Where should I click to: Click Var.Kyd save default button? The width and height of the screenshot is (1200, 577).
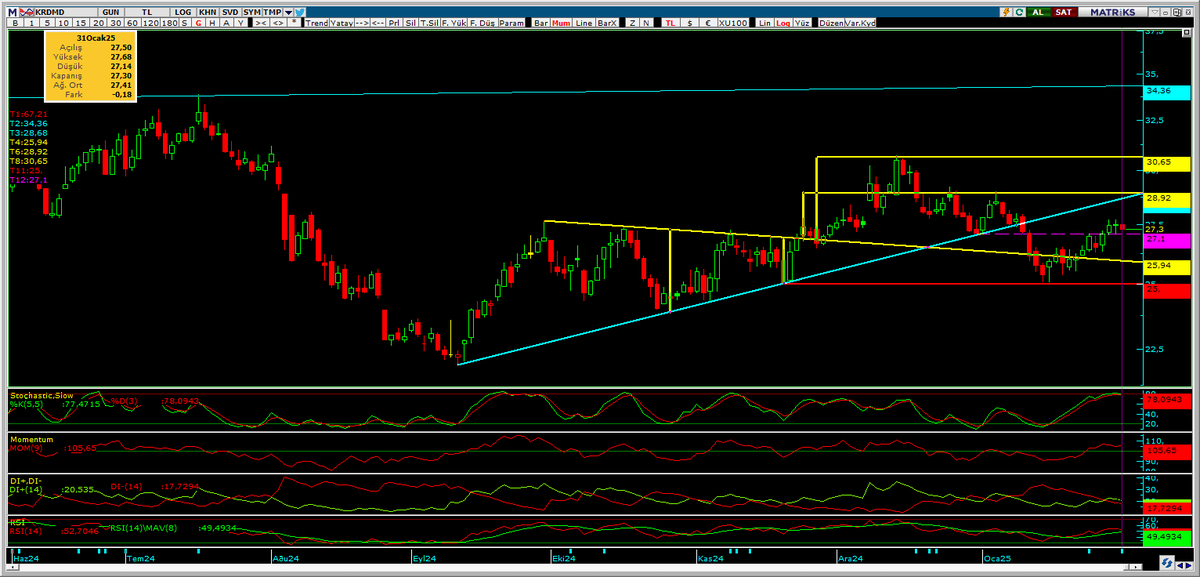pos(860,22)
